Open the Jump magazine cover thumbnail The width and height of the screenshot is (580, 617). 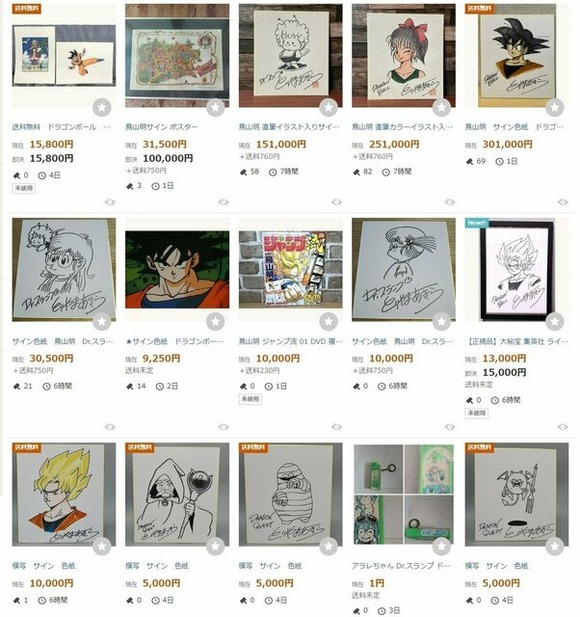[x=290, y=270]
